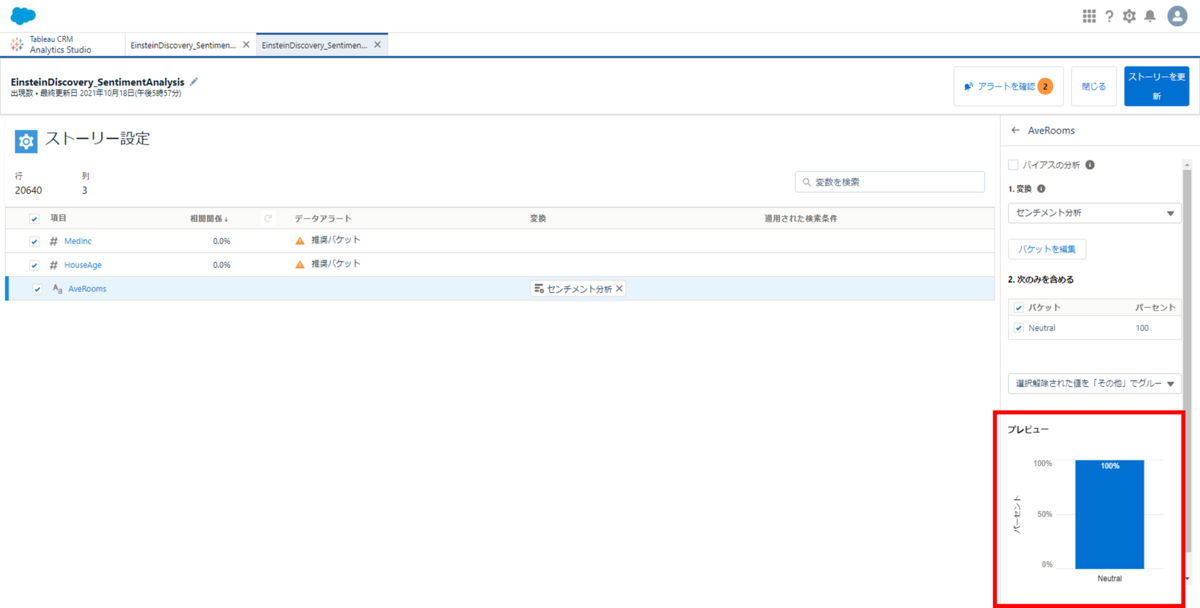Screen dimensions: 1200x608
Task: Open the notifications bell
Action: tap(1150, 16)
